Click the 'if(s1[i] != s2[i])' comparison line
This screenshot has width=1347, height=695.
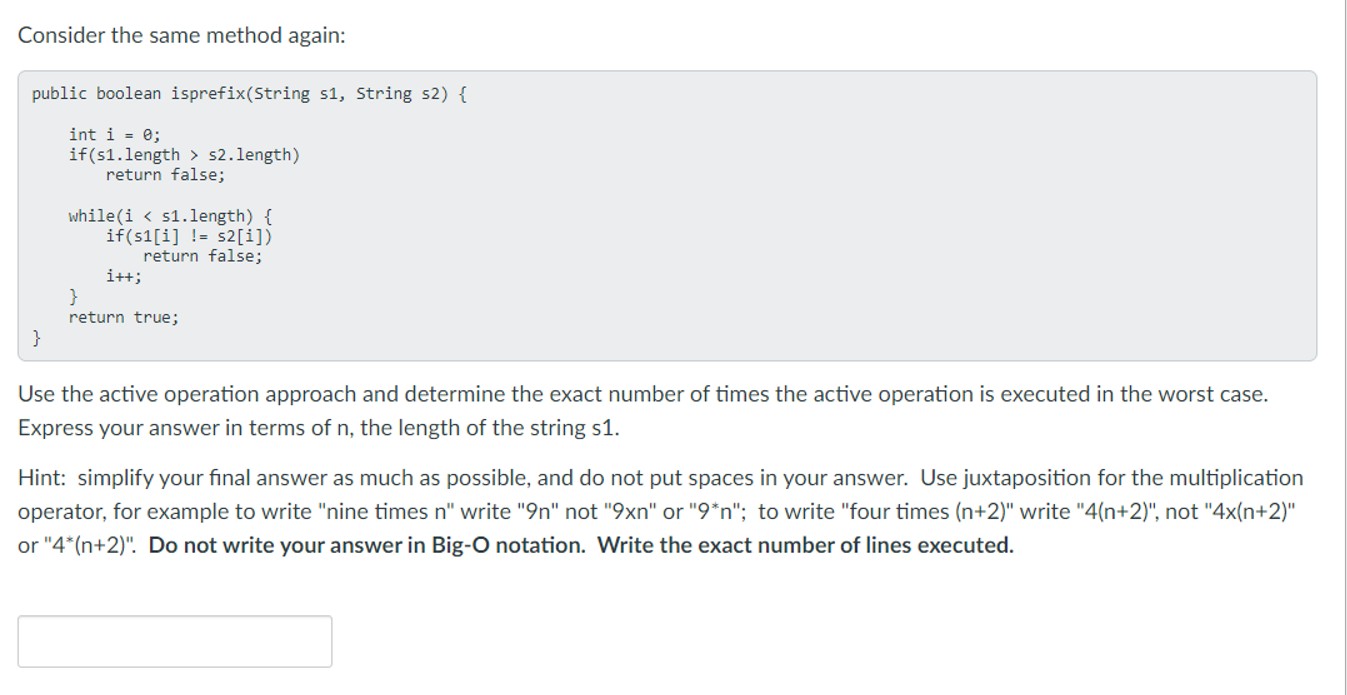click(x=191, y=236)
